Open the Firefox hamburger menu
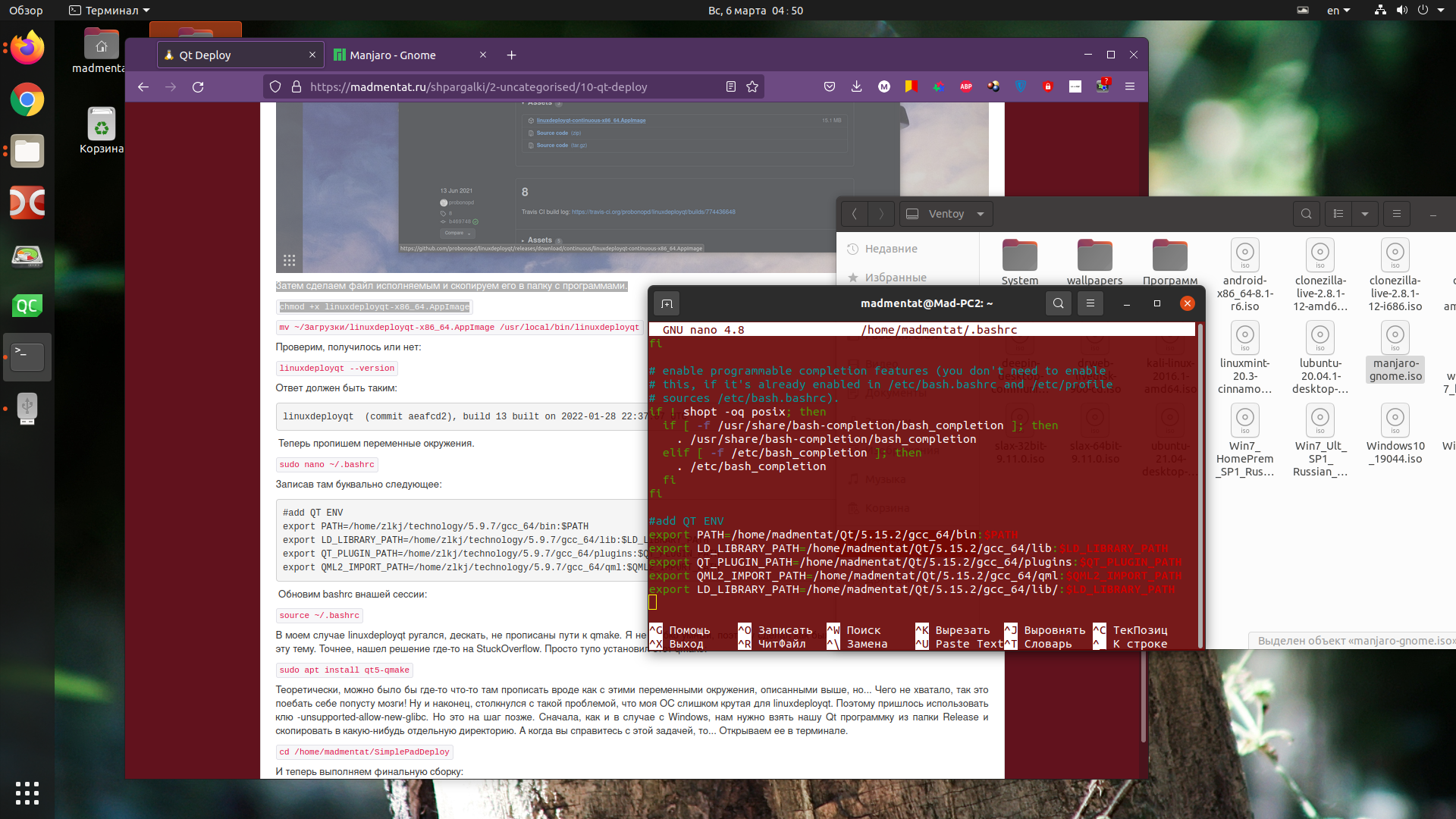Viewport: 1456px width, 819px height. tap(1130, 87)
